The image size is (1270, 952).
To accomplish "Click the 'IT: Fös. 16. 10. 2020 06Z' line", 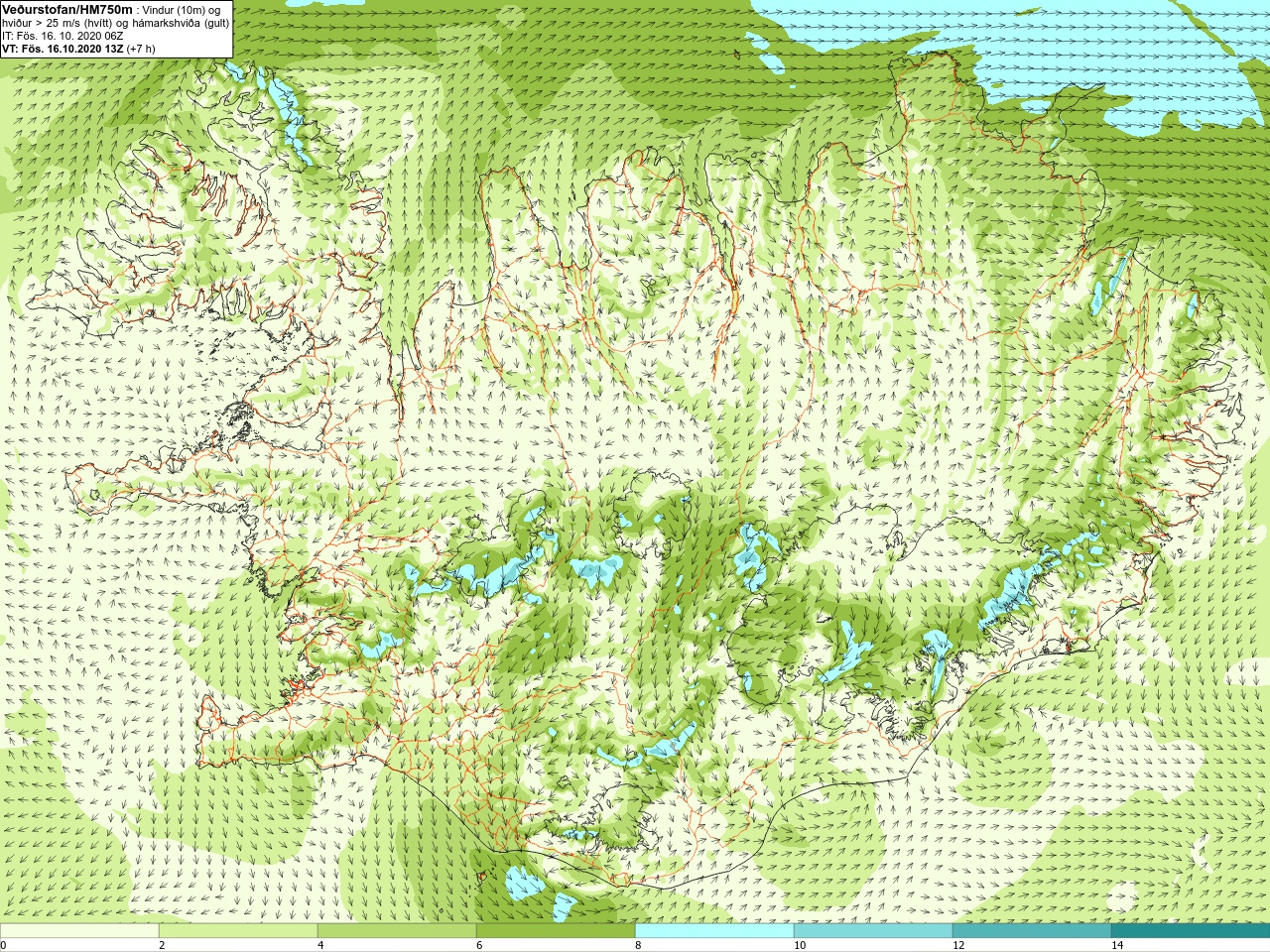I will coord(63,36).
